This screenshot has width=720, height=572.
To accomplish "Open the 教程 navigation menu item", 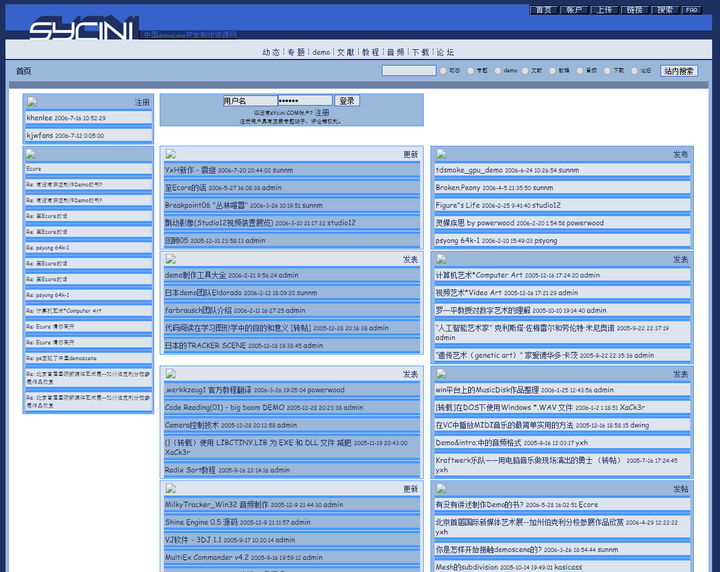I will pos(370,52).
